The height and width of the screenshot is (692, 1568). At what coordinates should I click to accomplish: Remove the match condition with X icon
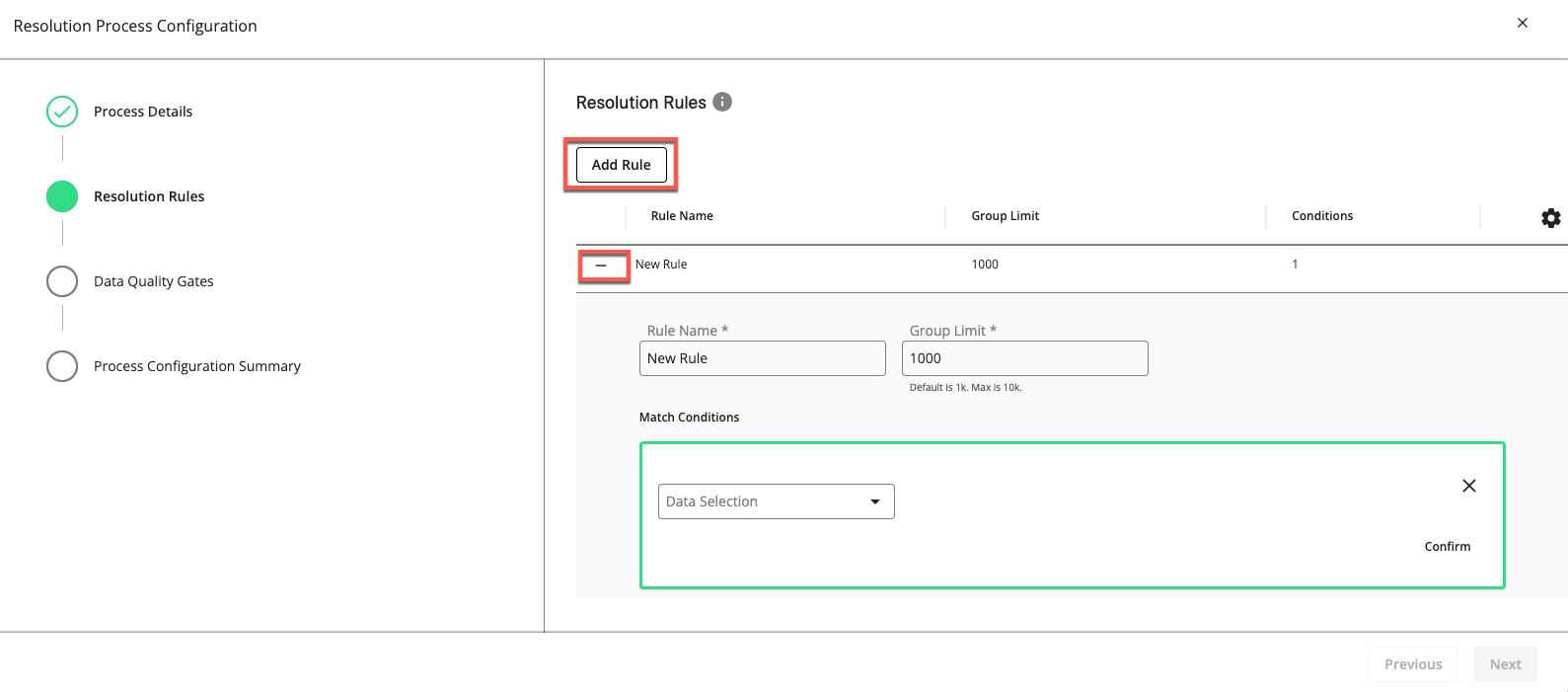(x=1468, y=486)
